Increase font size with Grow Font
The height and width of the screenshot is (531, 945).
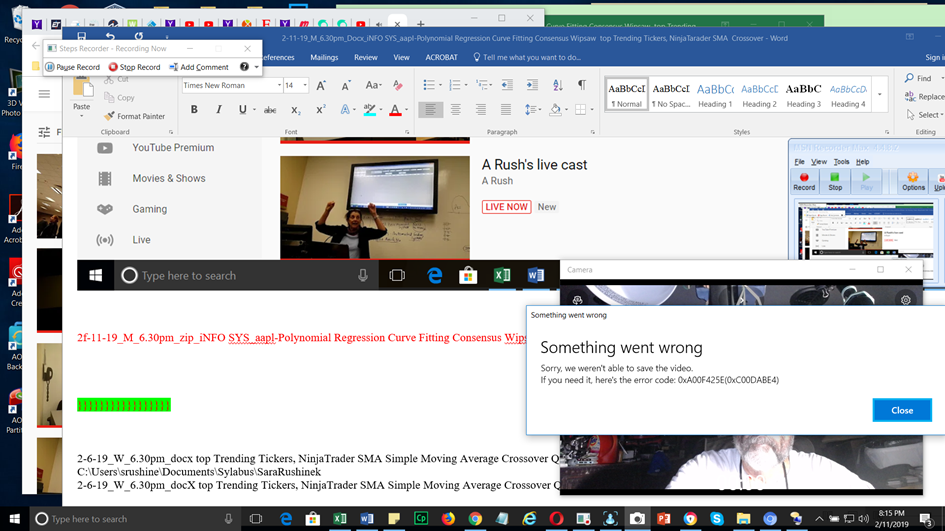pos(321,86)
